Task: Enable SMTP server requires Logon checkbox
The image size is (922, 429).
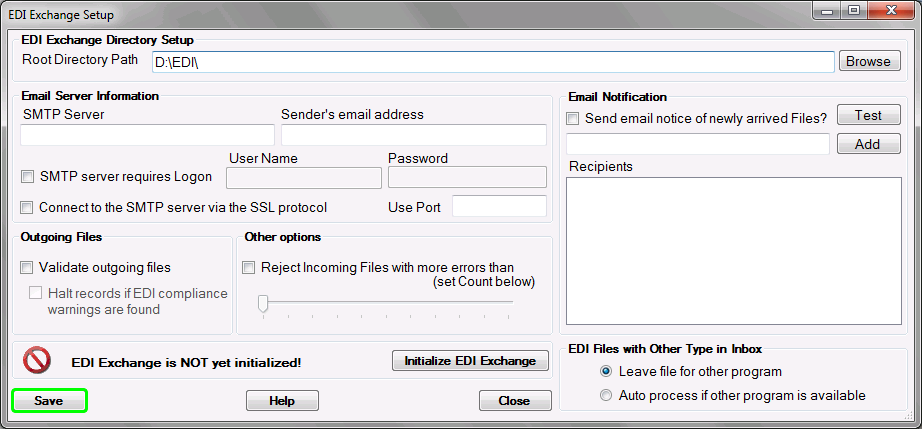Action: click(27, 177)
